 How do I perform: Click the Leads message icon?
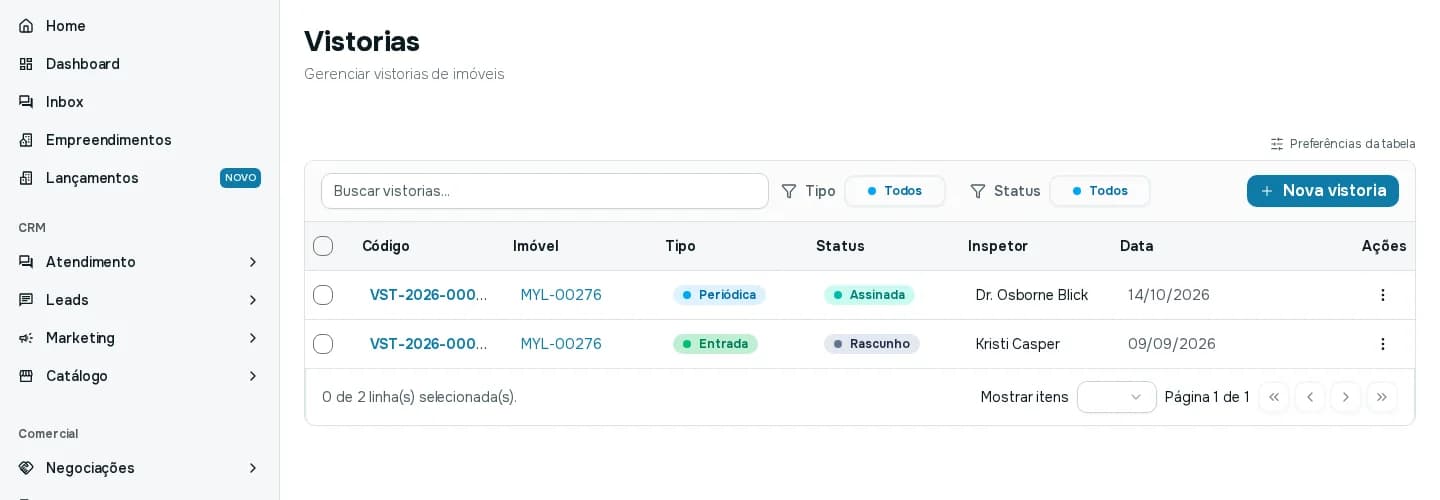pyautogui.click(x=26, y=300)
